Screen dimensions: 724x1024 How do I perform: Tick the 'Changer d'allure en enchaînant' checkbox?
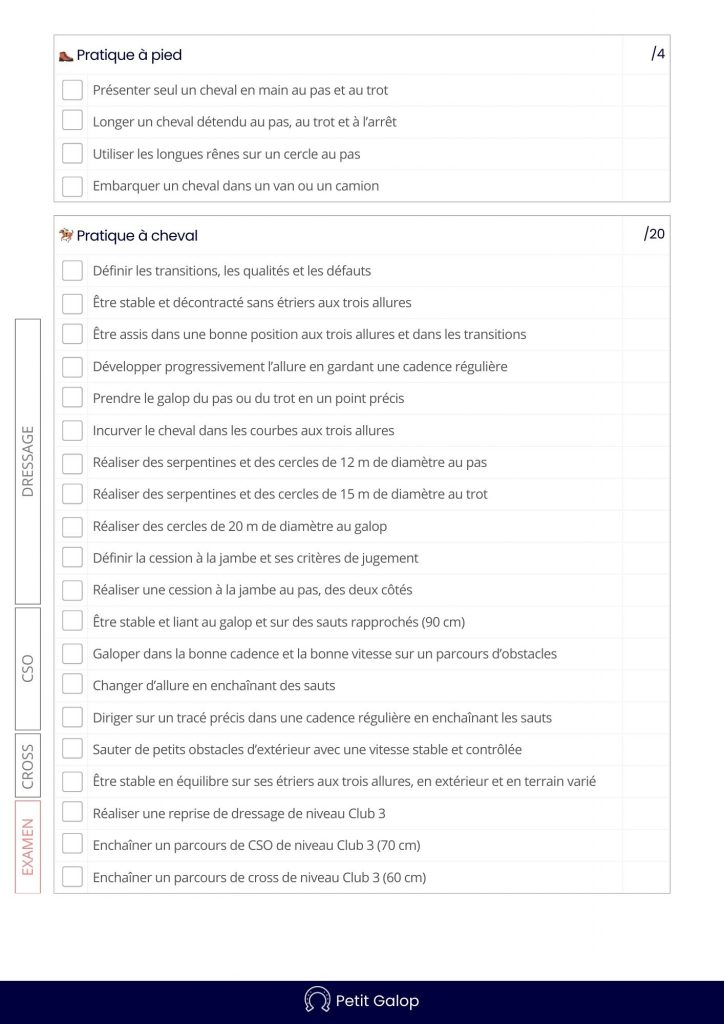(72, 685)
